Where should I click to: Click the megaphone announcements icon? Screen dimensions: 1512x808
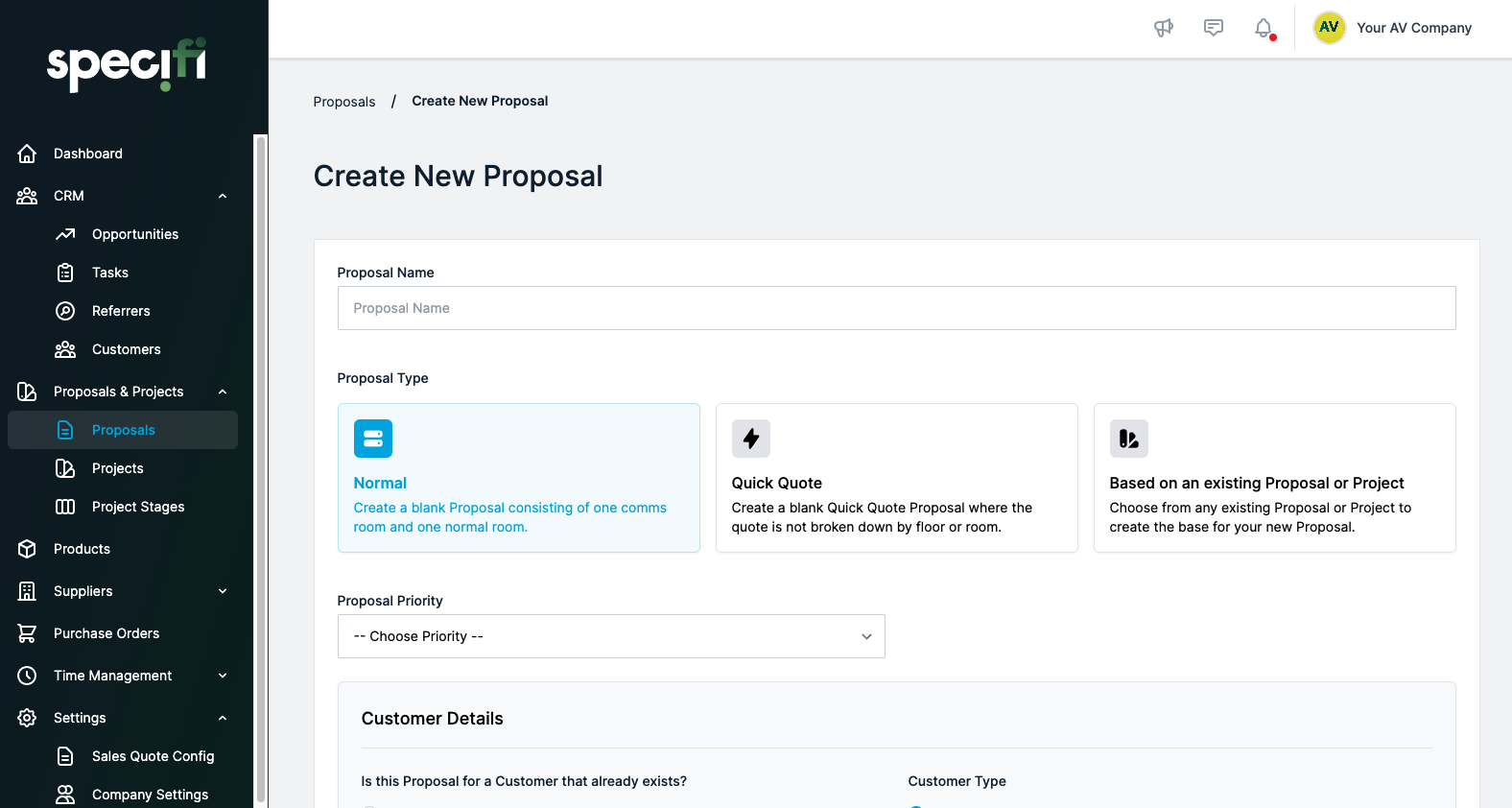coord(1163,28)
